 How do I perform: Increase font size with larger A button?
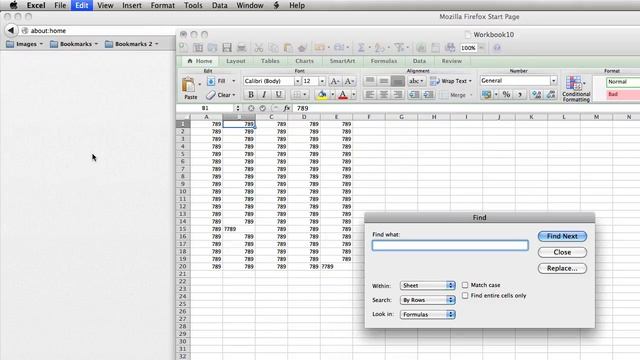pos(334,81)
